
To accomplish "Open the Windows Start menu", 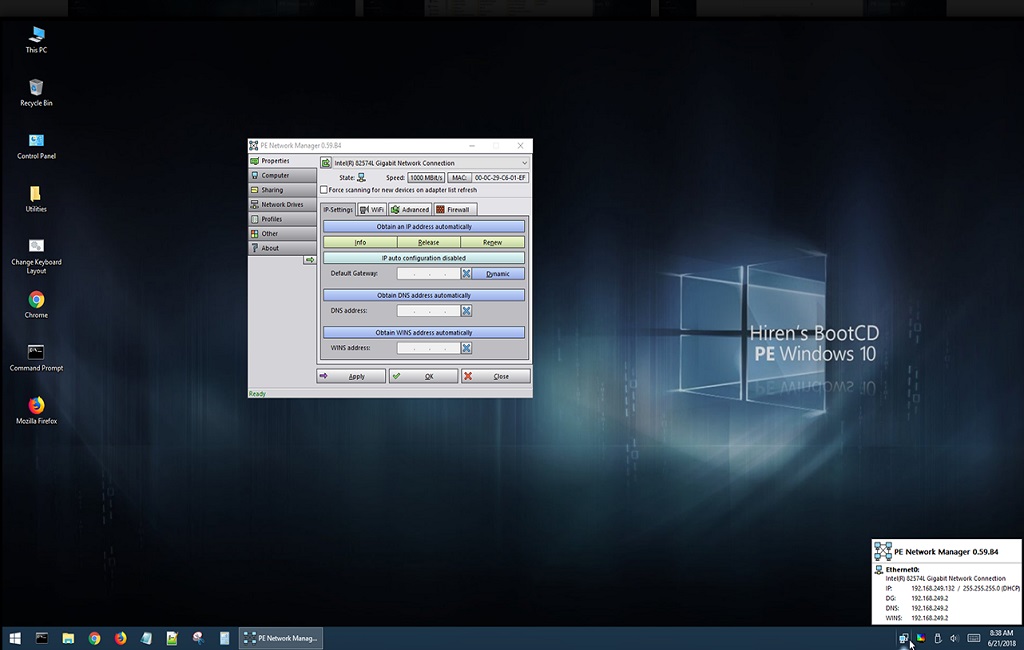I will point(14,638).
